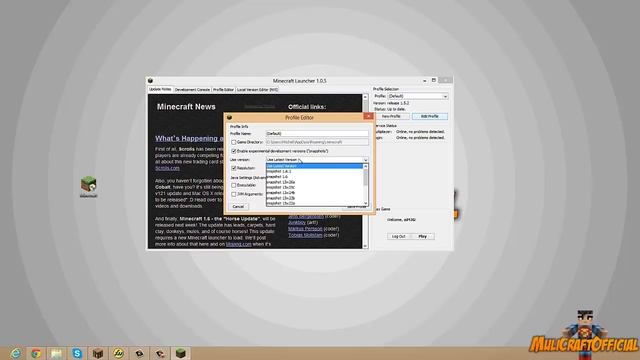Click the version list scroll-up arrow
The width and height of the screenshot is (640, 360).
[x=365, y=167]
